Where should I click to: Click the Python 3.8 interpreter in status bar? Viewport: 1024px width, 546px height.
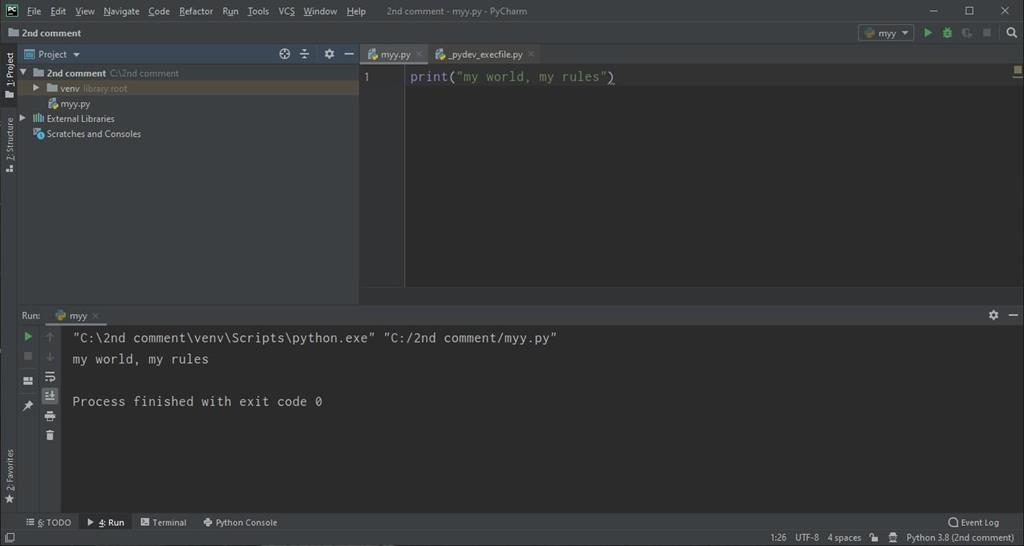tap(959, 537)
